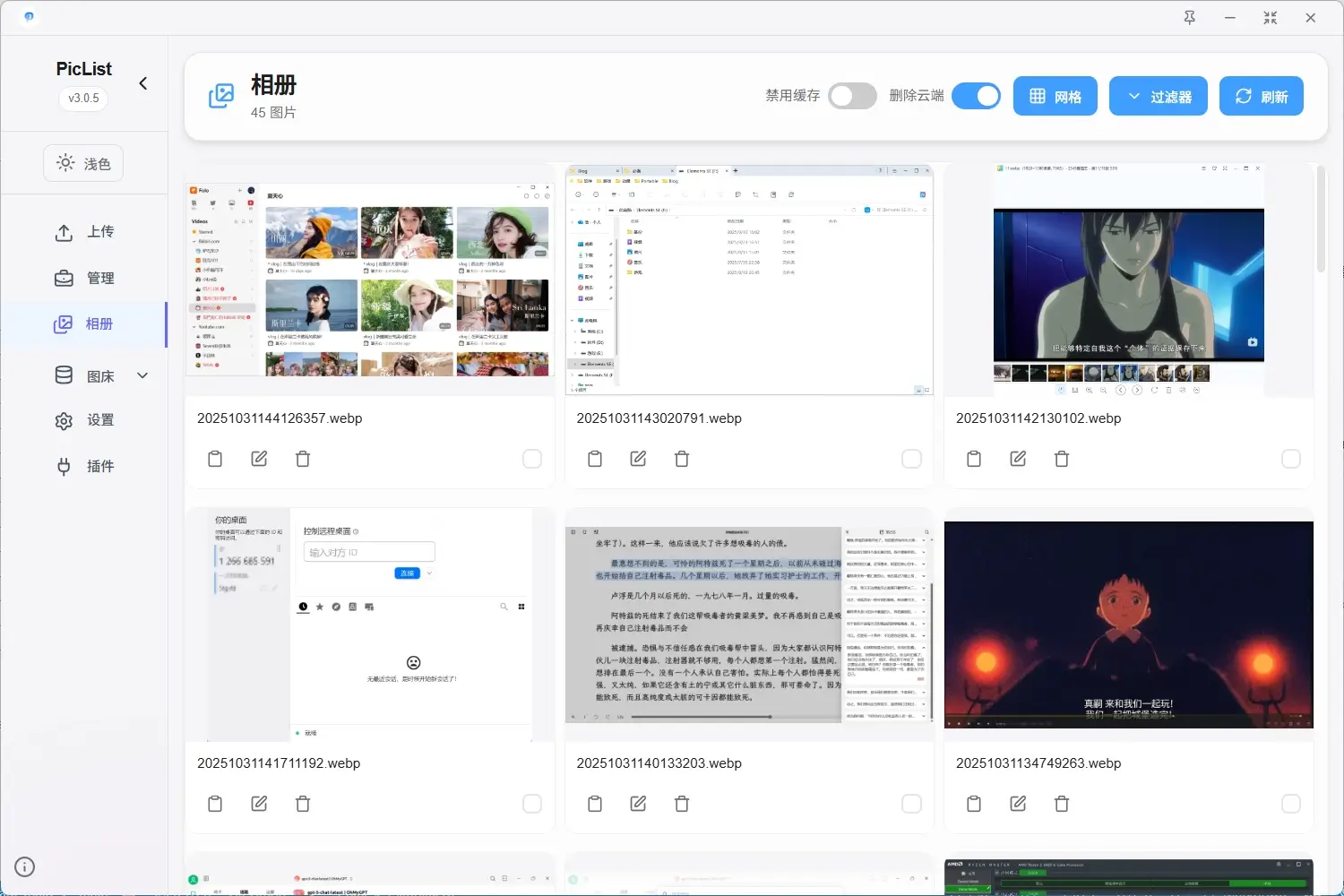
Task: Copy link of 20251031140133203.webp
Action: tap(595, 804)
